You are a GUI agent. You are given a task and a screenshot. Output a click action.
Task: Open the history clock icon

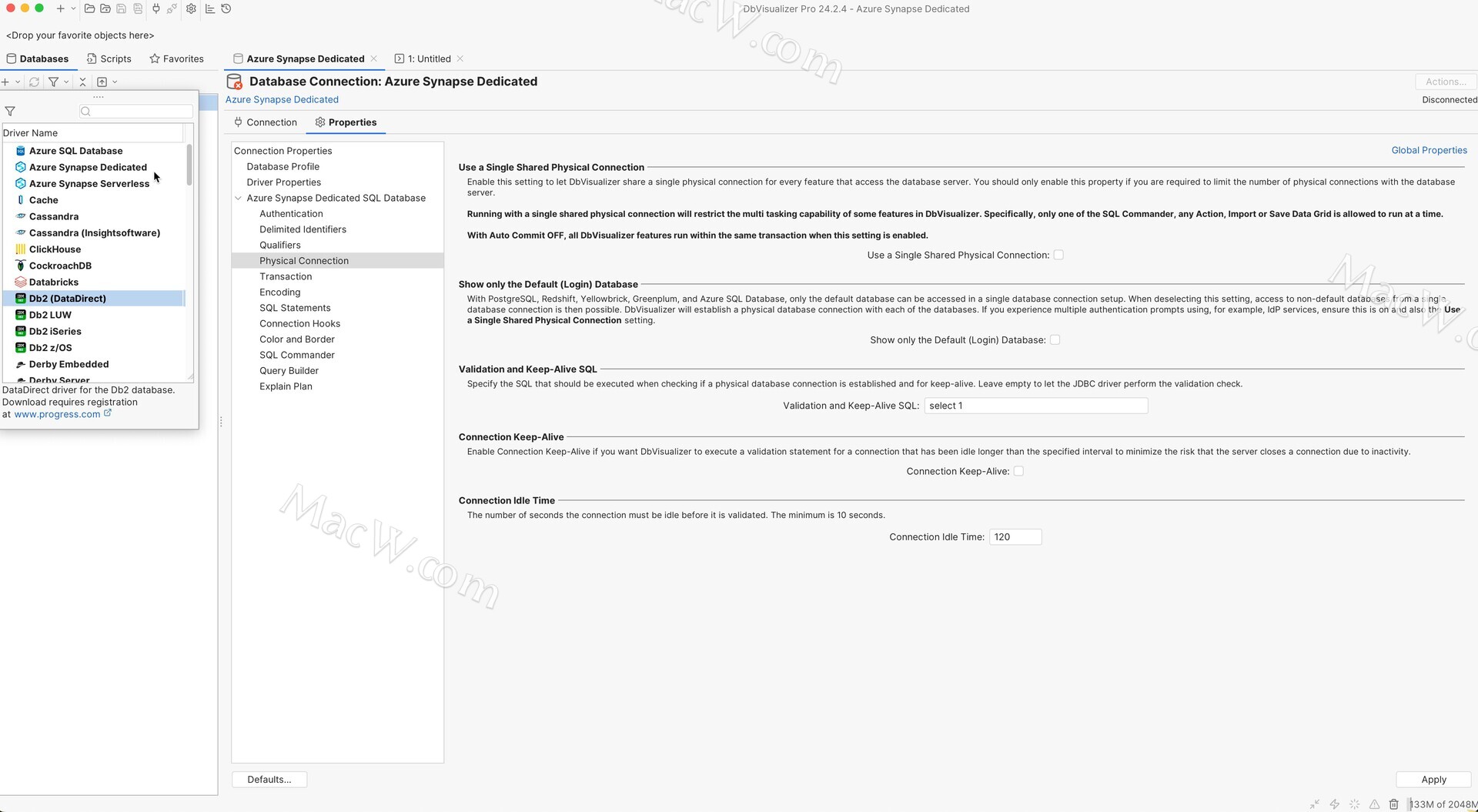point(226,8)
